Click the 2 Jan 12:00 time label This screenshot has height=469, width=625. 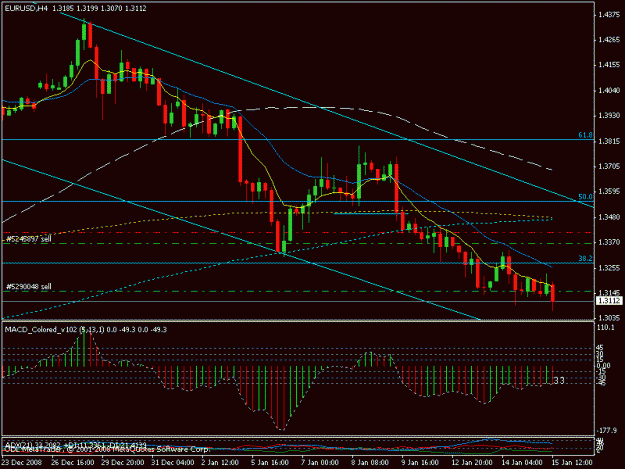click(220, 463)
